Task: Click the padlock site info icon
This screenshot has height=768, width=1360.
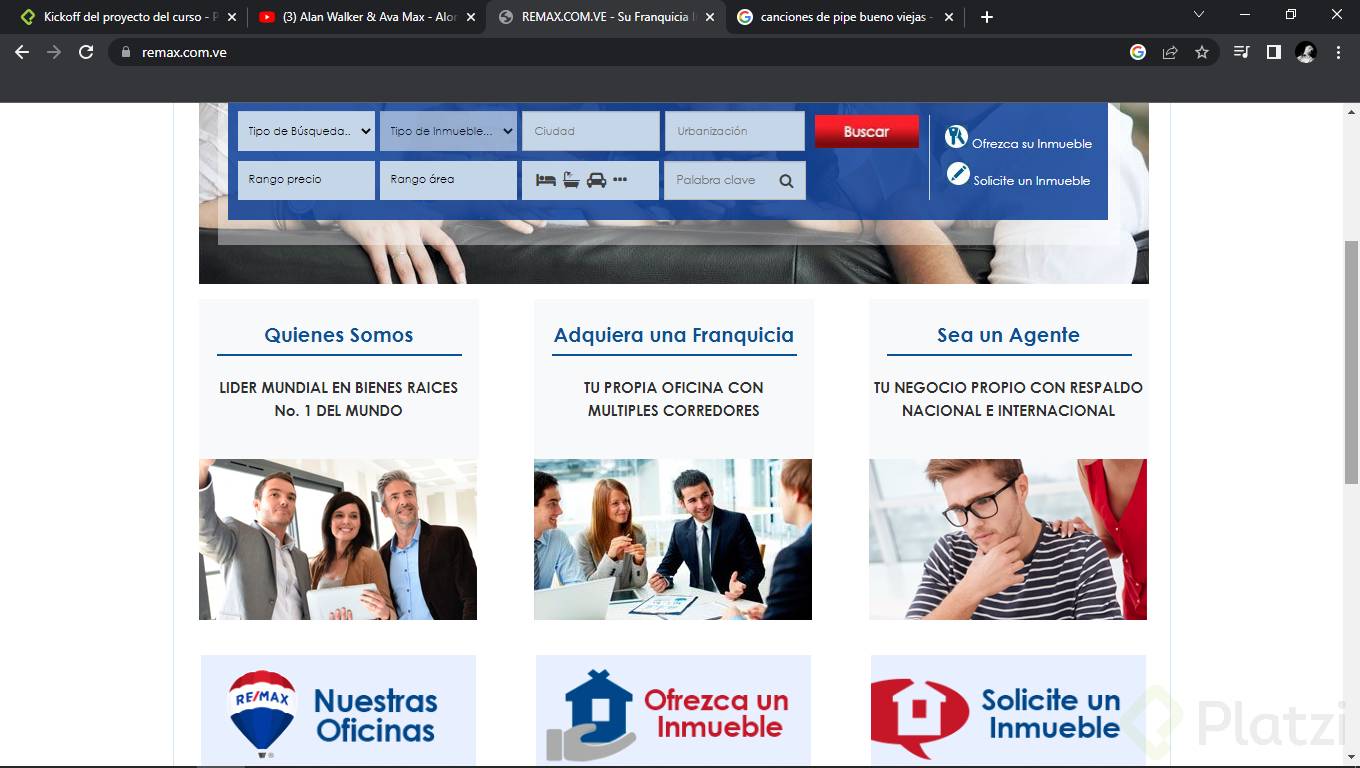Action: coord(126,52)
